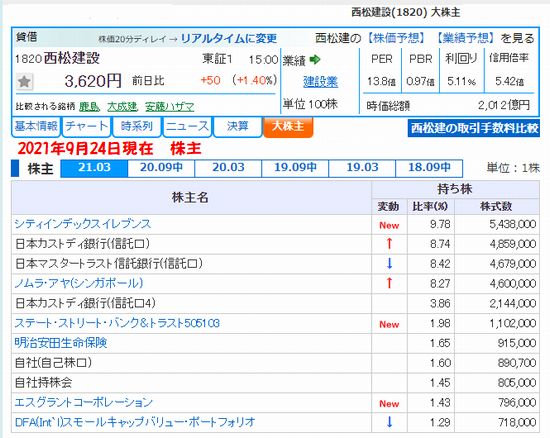The height and width of the screenshot is (438, 550).
Task: Click the row 自社(自己株口)
Action: click(275, 363)
